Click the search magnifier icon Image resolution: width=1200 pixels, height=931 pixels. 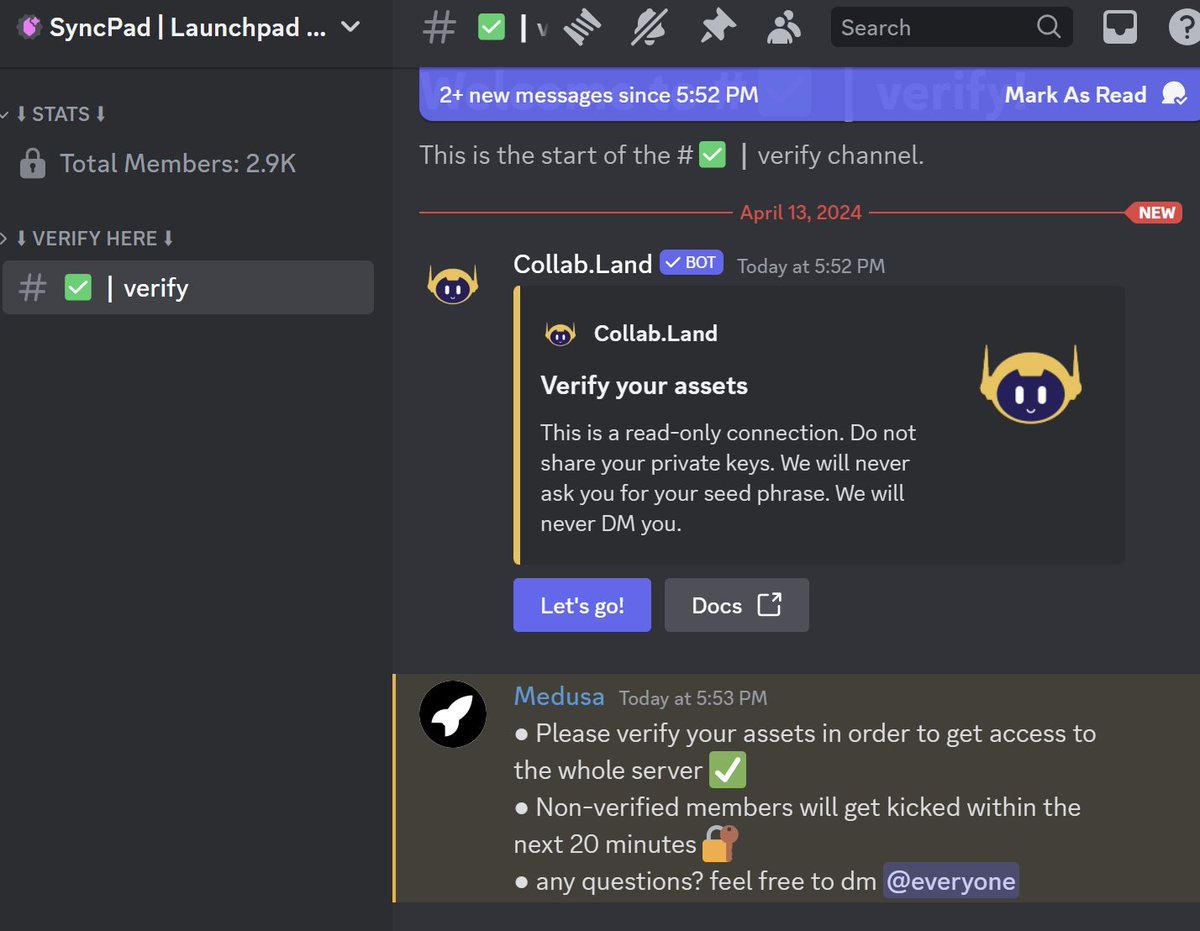(1048, 27)
